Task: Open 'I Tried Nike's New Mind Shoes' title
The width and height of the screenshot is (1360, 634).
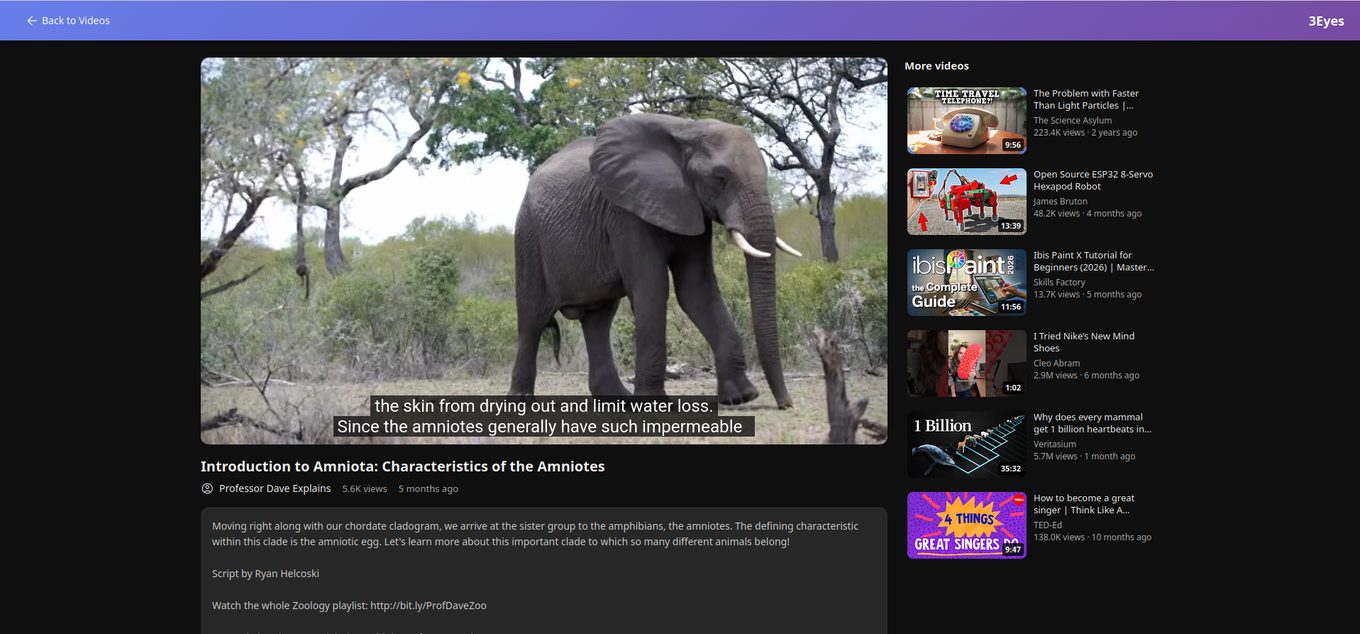Action: [x=1084, y=342]
